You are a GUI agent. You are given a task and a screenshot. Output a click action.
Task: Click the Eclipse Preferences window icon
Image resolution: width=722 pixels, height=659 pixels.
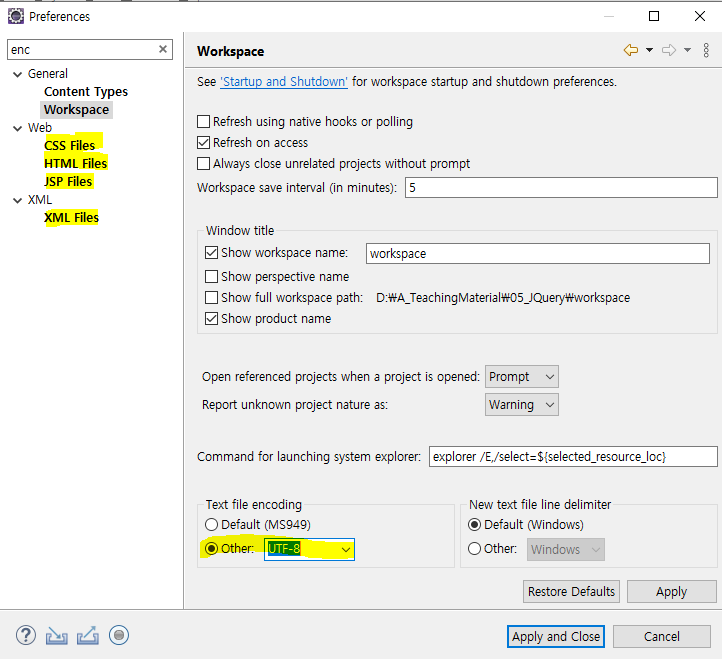[16, 16]
